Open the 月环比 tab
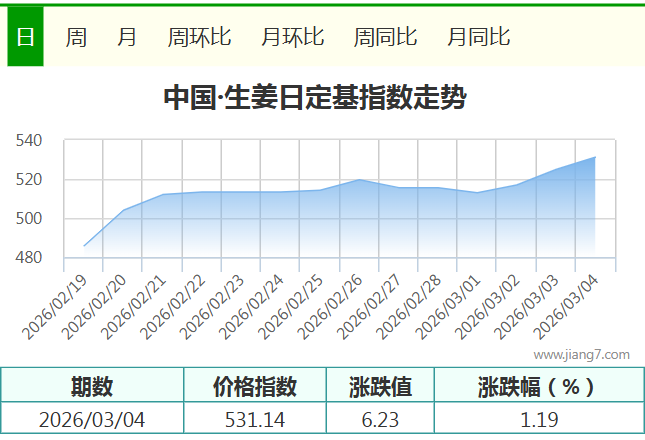The image size is (645, 440). [292, 38]
